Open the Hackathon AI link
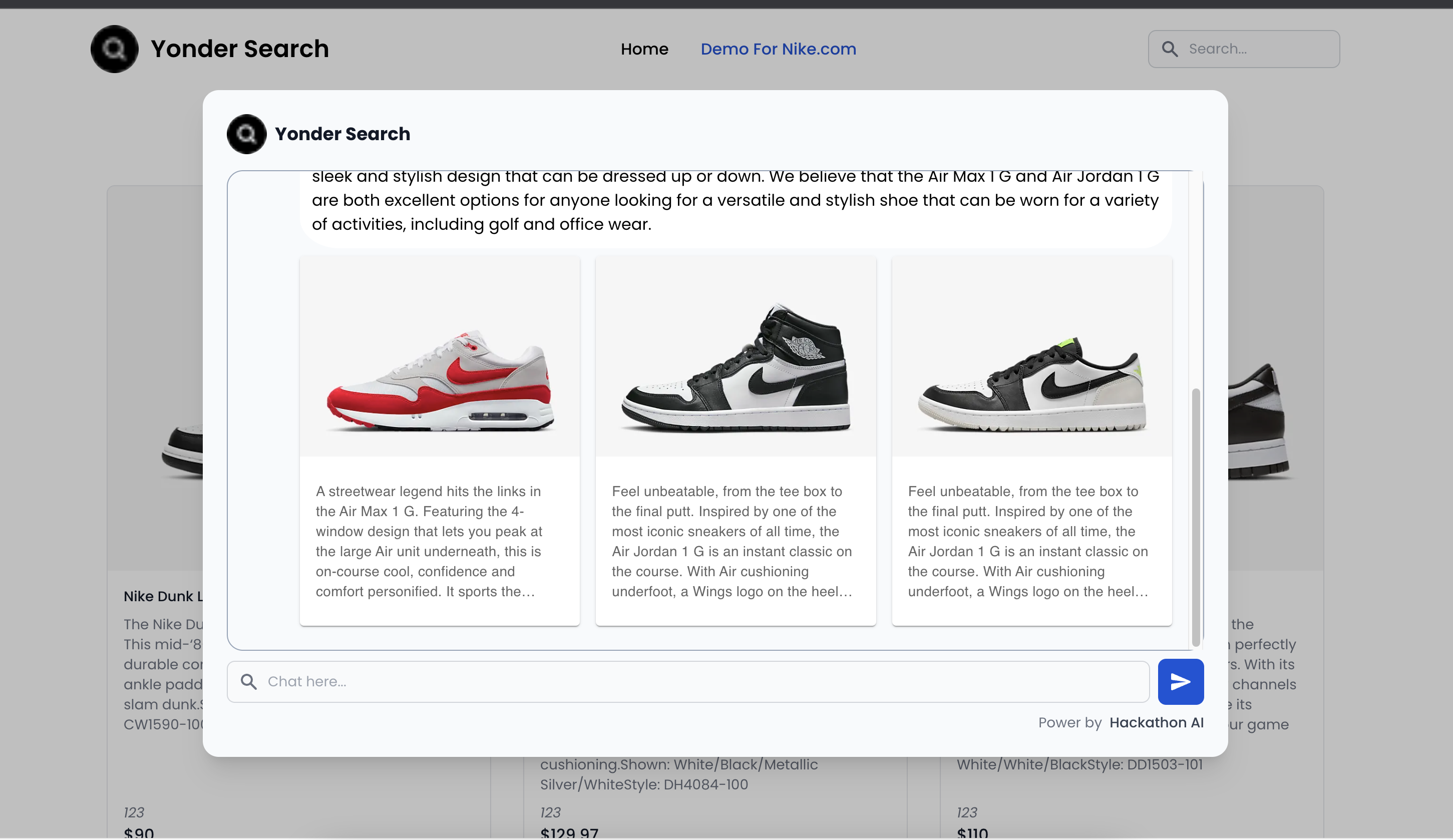 [1156, 722]
